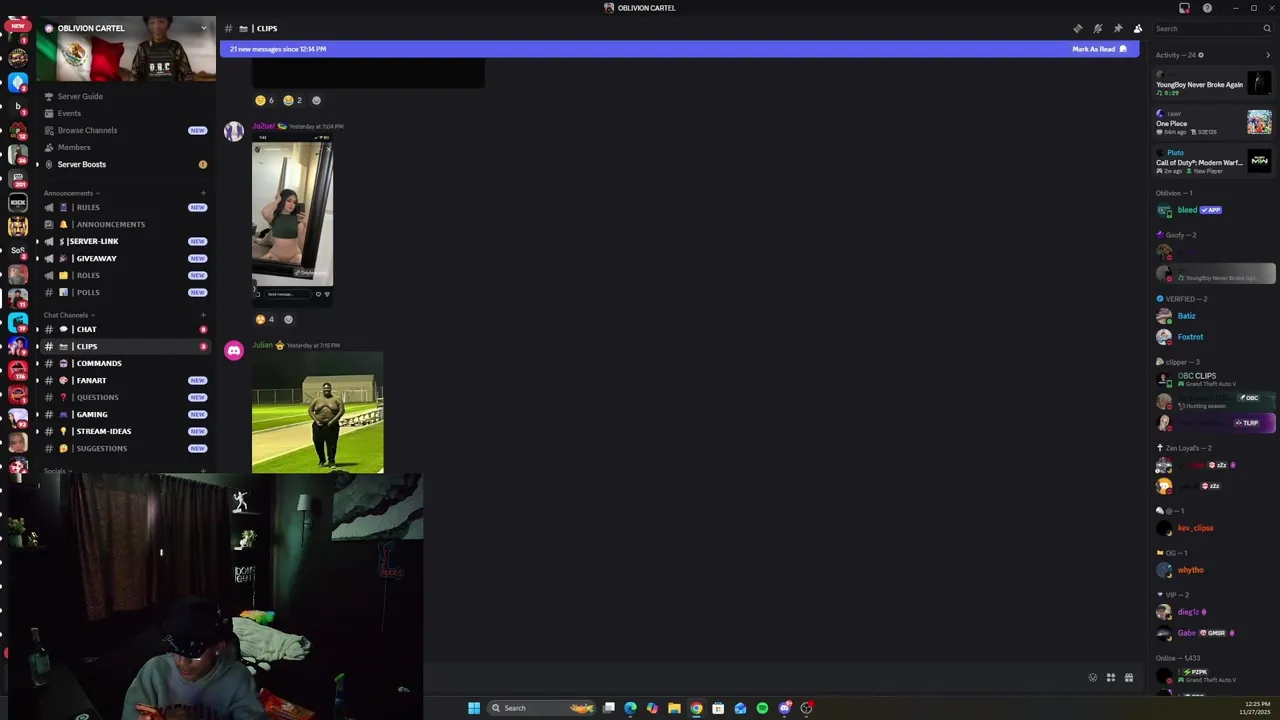Open the STREAM-IDEAS channel
1280x720 pixels.
(x=126, y=431)
